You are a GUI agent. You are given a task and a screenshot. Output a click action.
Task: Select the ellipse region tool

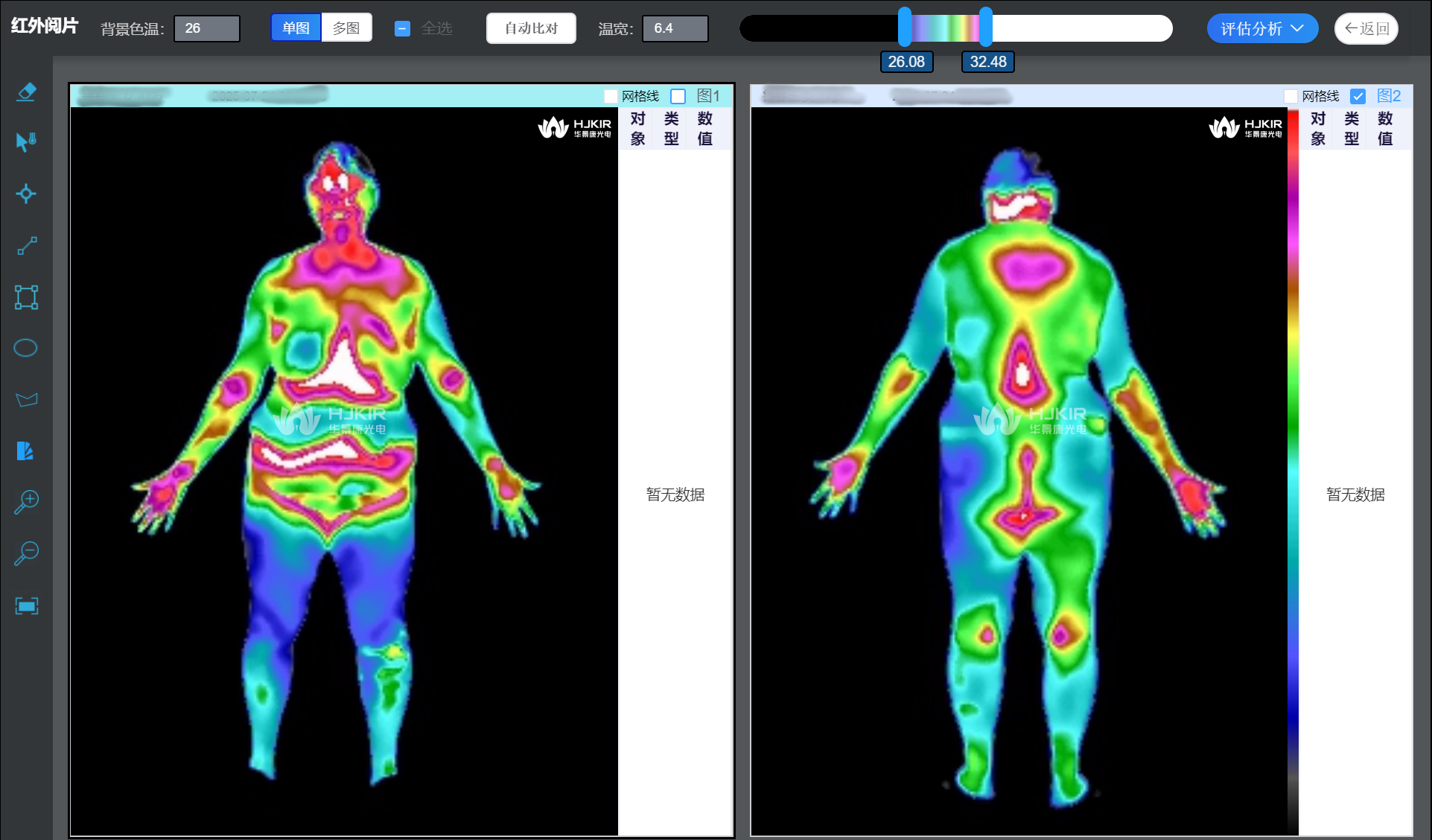pos(26,349)
